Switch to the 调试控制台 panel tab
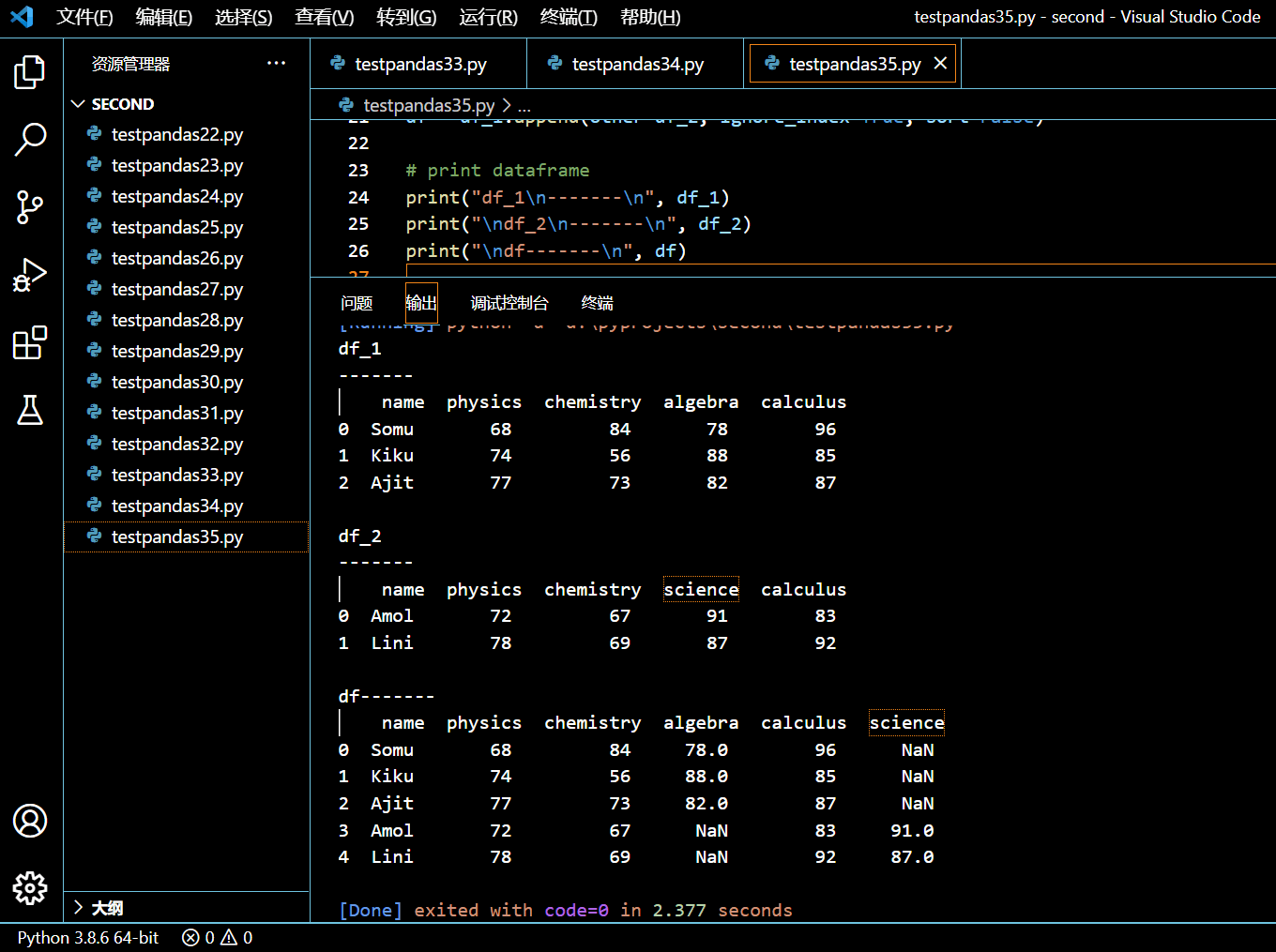Image resolution: width=1276 pixels, height=952 pixels. (x=509, y=303)
